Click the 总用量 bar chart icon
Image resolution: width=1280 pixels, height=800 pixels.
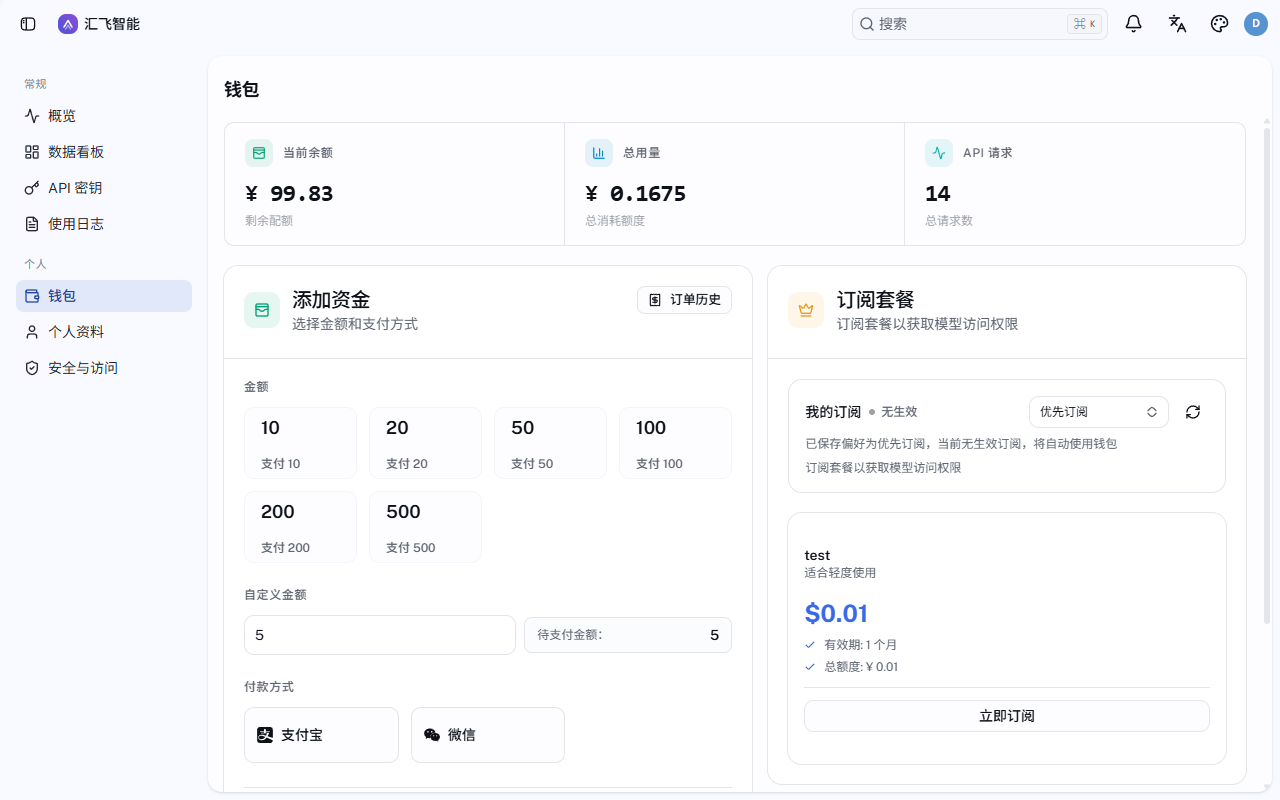coord(599,153)
